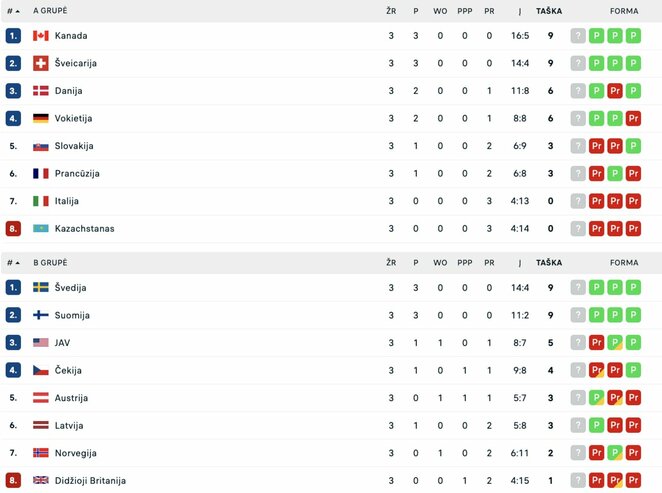Click FORMA header in A grupė
Viewport: 662px width, 493px height.
click(x=624, y=11)
